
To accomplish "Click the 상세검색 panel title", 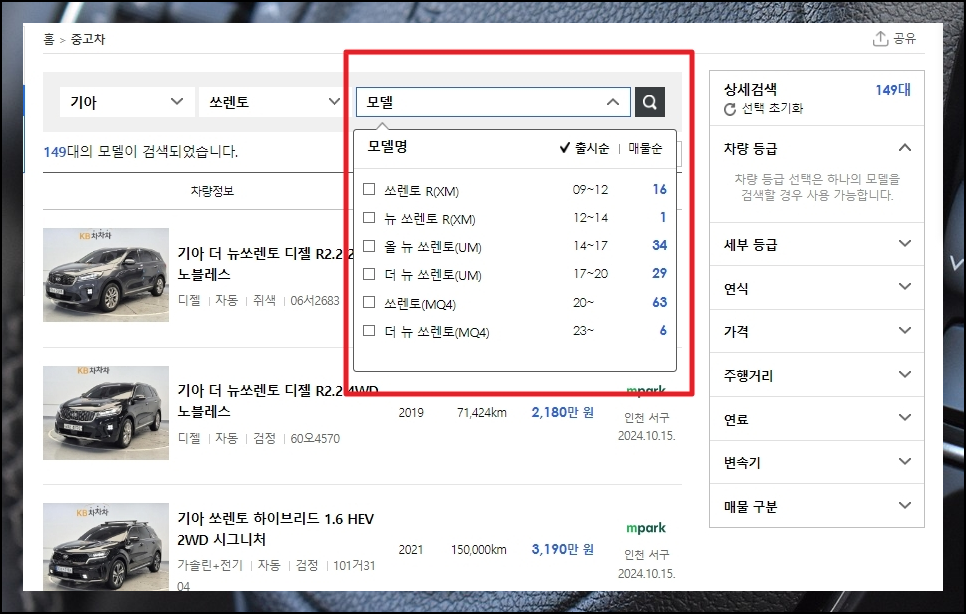I will [750, 90].
